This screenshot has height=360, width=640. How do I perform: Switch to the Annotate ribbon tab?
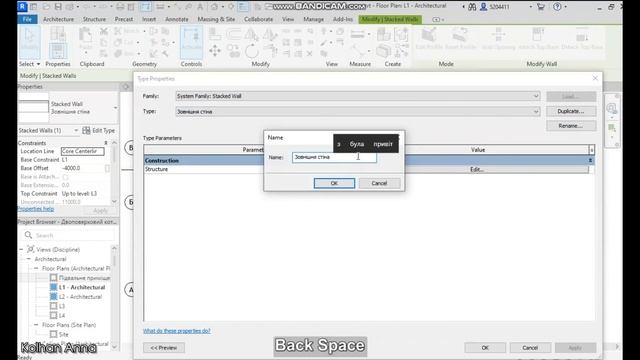click(176, 19)
